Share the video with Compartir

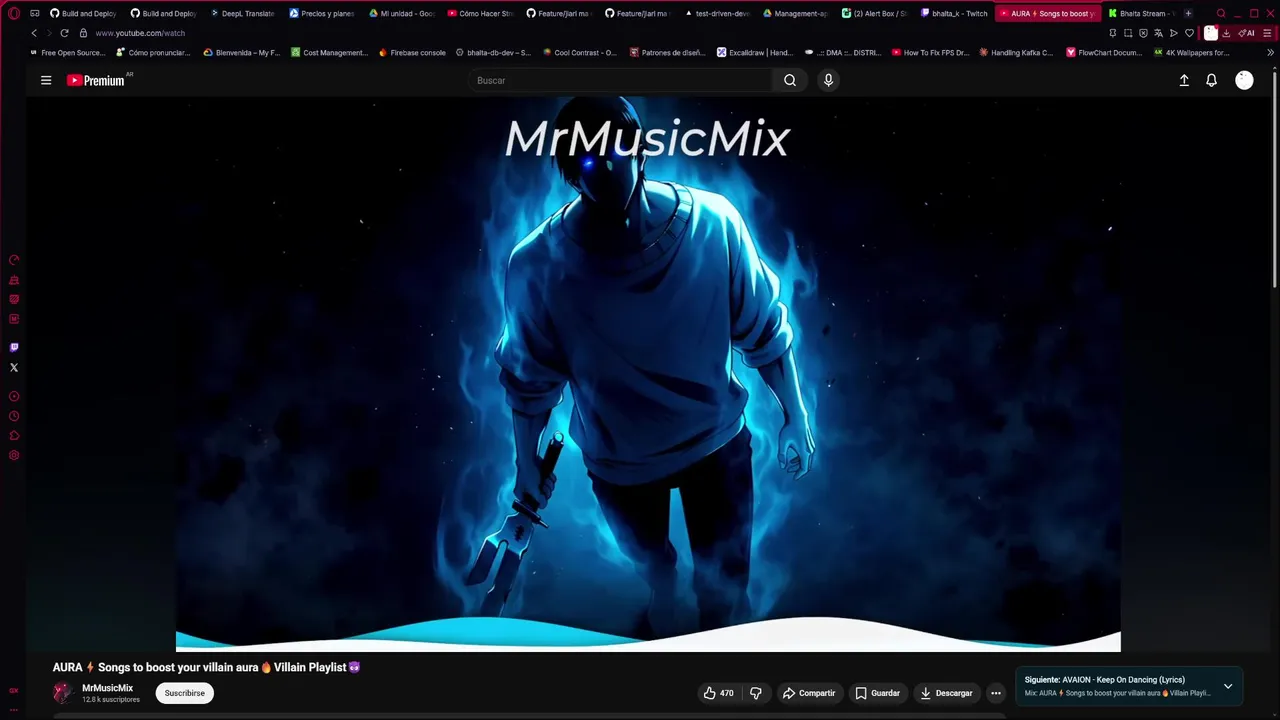coord(809,693)
